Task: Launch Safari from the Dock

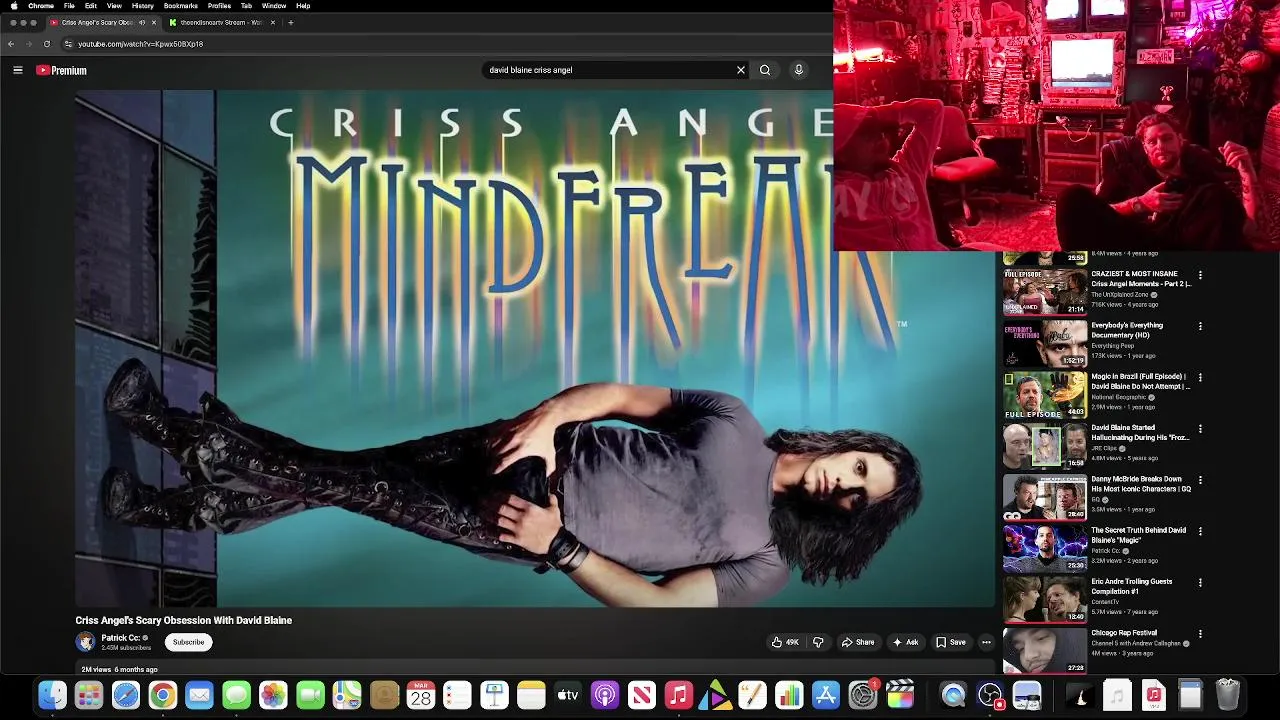Action: click(126, 694)
